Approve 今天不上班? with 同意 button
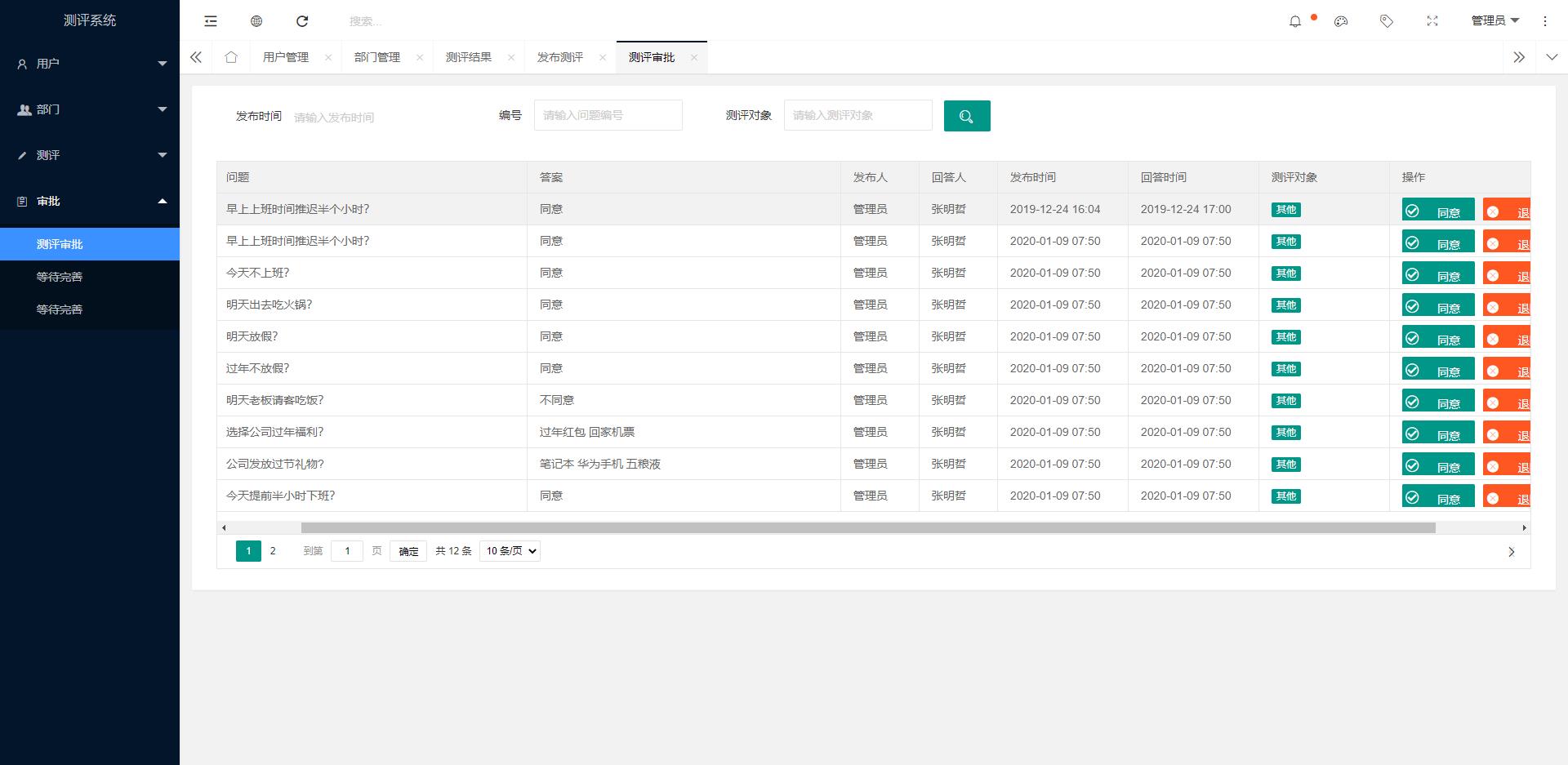The width and height of the screenshot is (1568, 765). pos(1438,274)
